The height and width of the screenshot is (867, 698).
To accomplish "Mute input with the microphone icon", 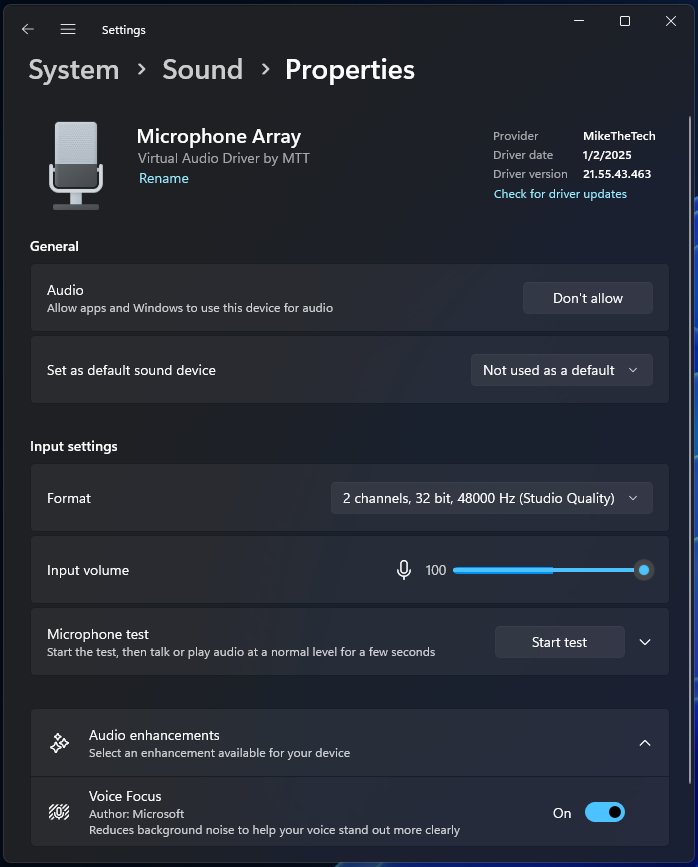I will click(x=404, y=570).
